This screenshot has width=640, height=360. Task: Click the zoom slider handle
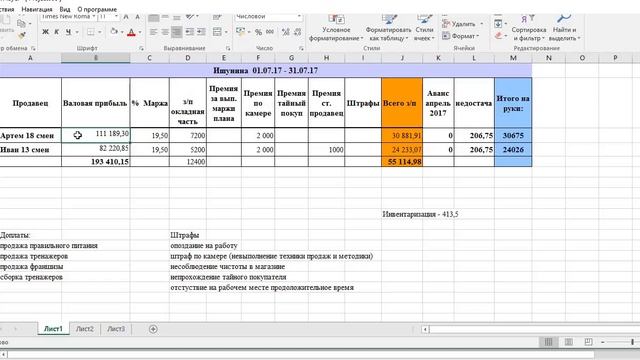click(x=632, y=342)
